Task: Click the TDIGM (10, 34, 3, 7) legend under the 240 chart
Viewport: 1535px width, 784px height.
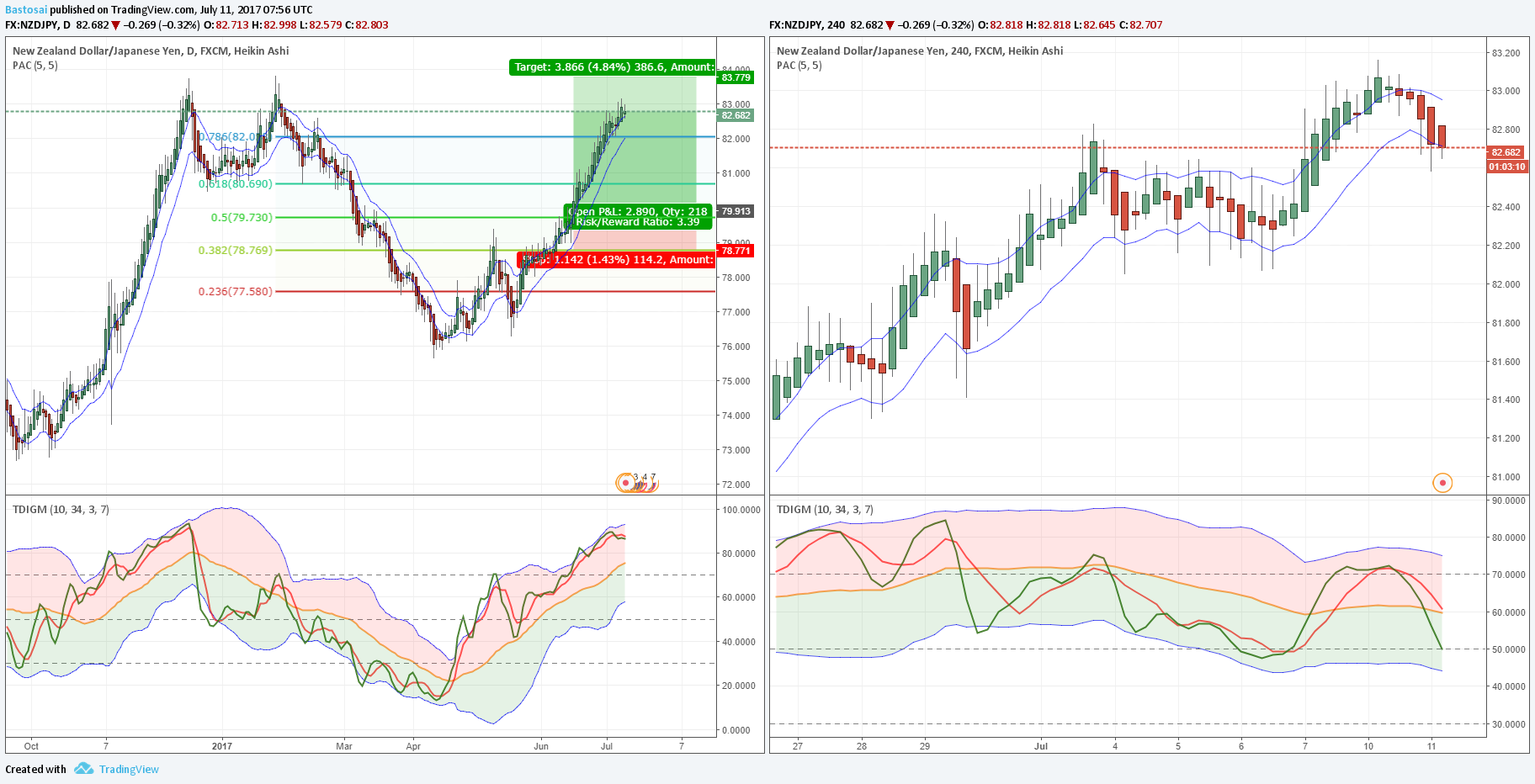Action: 825,509
